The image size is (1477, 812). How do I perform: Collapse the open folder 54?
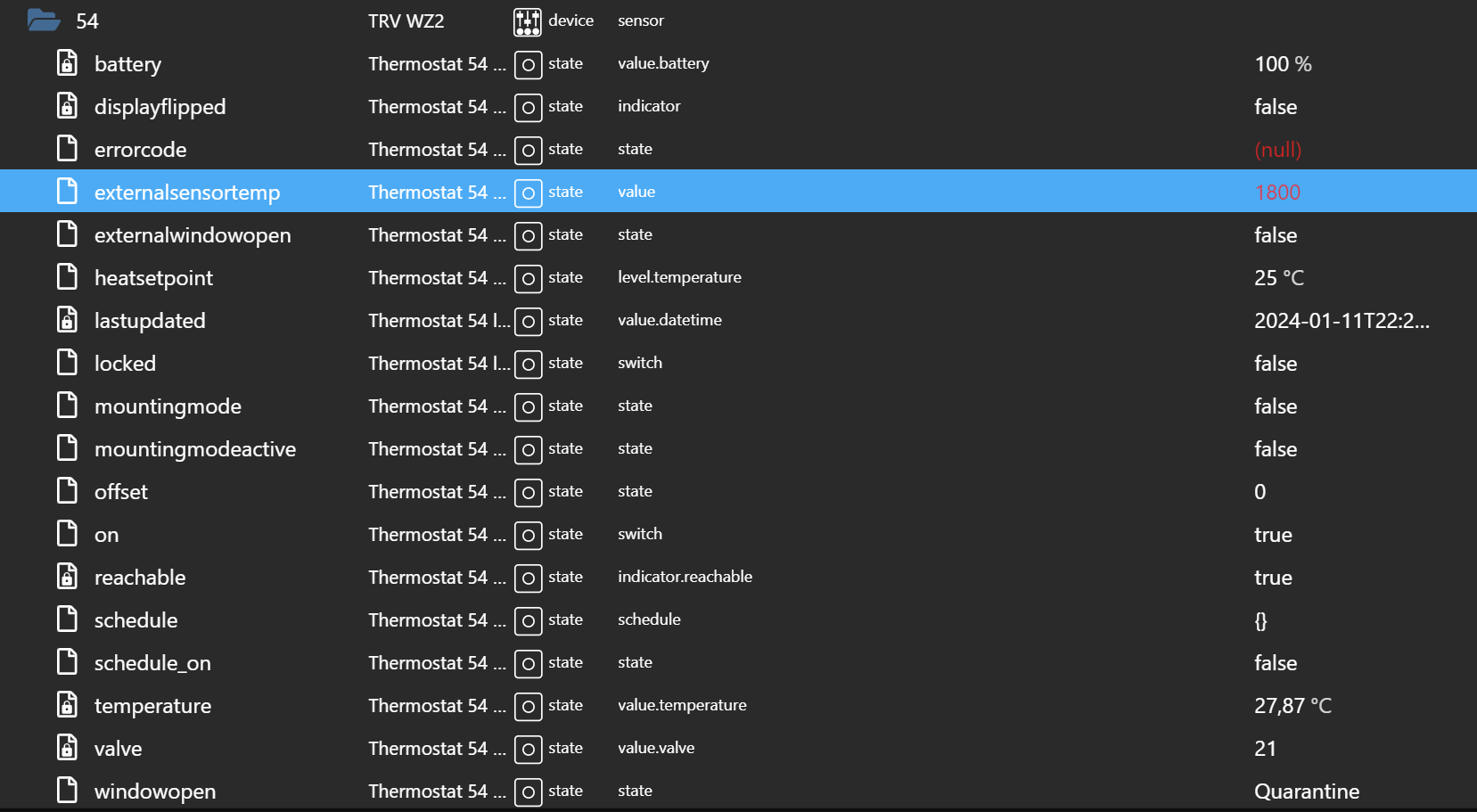pos(43,20)
